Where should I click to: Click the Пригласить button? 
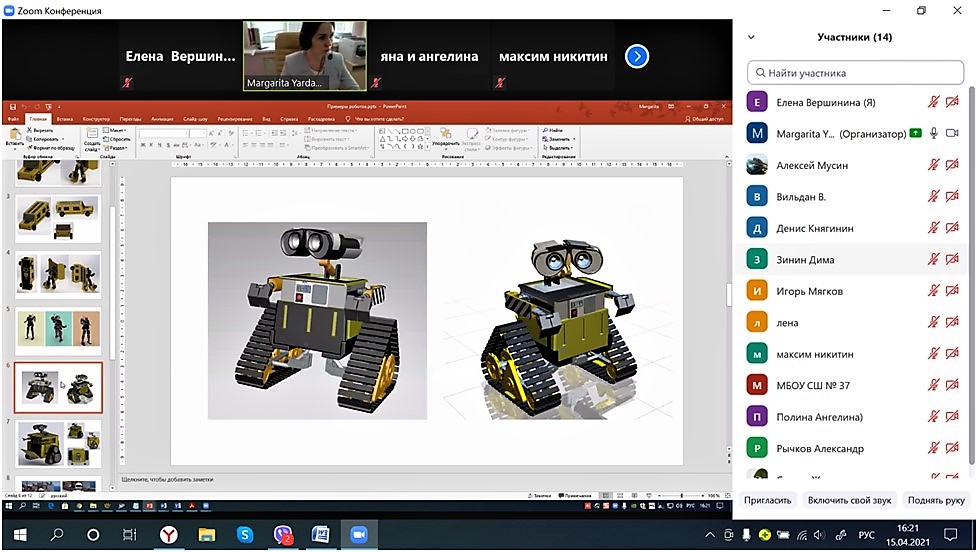767,500
